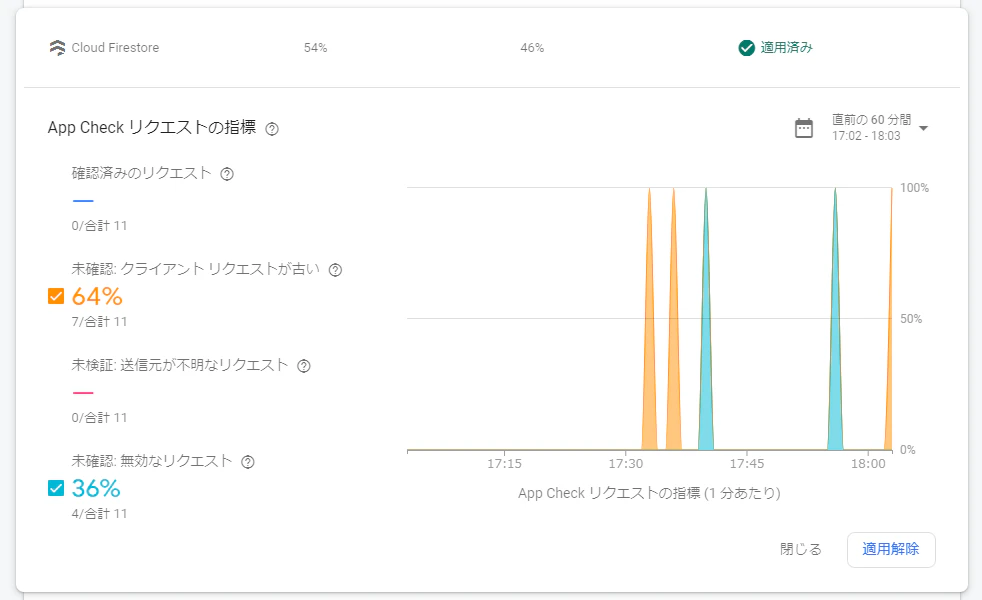
Task: Click the 未確認: 無効なリクエスト label
Action: (x=152, y=462)
